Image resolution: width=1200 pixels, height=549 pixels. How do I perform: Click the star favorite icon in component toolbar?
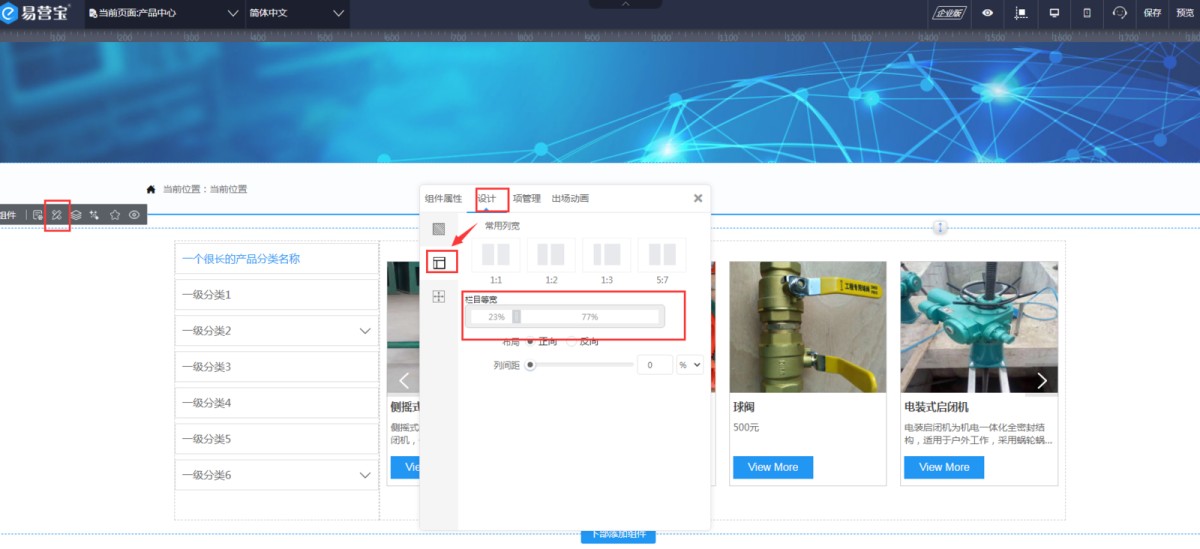115,215
